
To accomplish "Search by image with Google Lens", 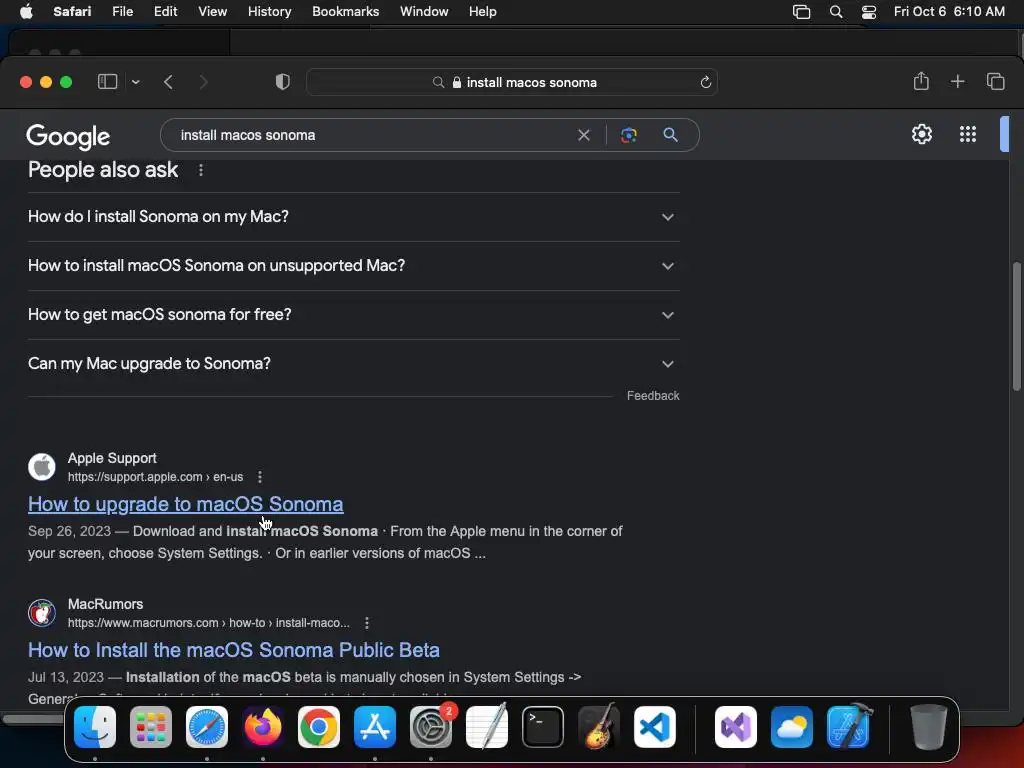I will click(628, 135).
